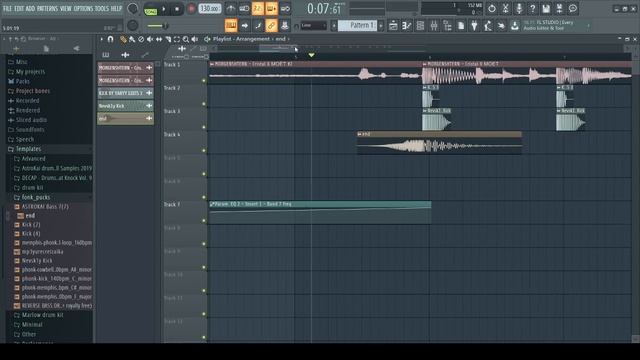Toggle the 3-2-1 countdown before recording
Image resolution: width=640 pixels, height=360 pixels.
click(x=258, y=9)
